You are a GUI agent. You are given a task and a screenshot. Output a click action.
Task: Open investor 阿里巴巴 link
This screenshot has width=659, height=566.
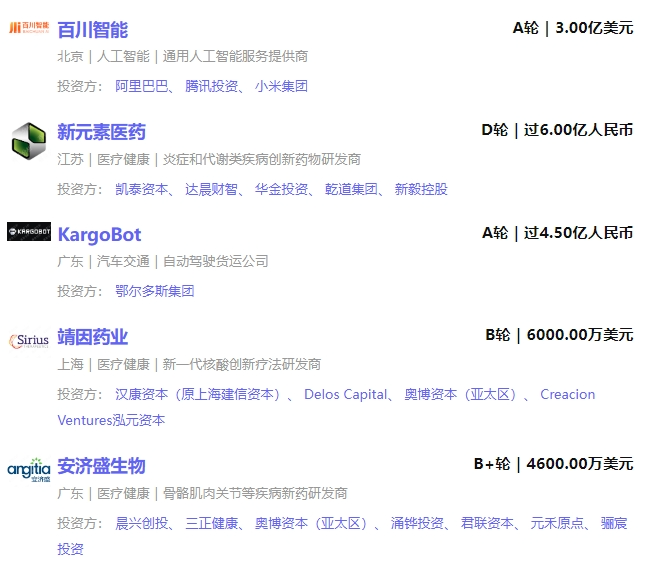tap(142, 86)
